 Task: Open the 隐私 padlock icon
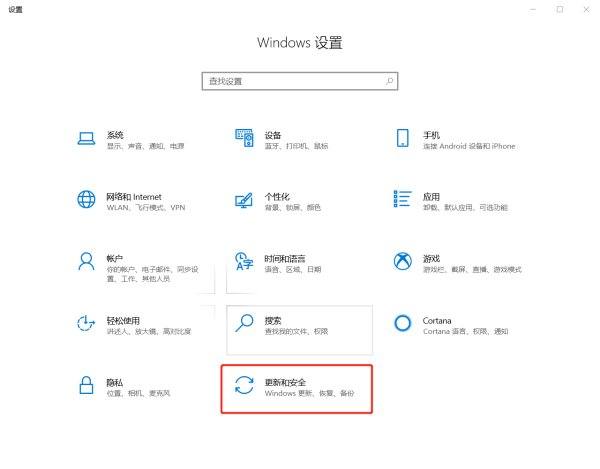click(x=86, y=385)
